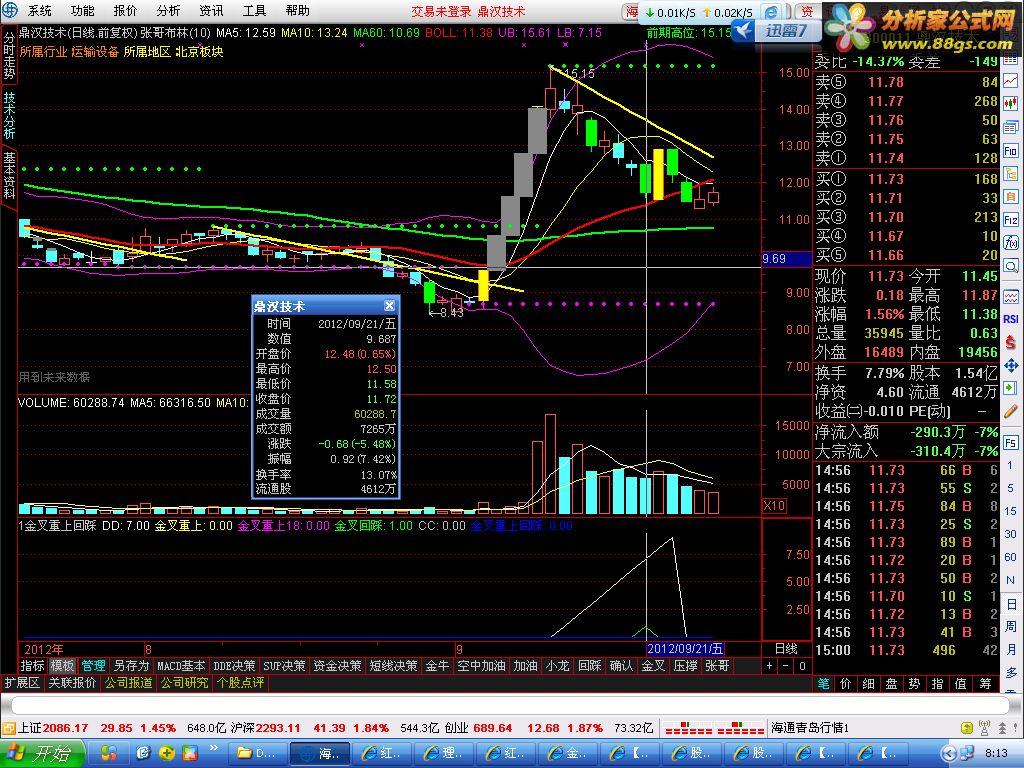Click the green export arrow icon
The image size is (1024, 768).
(x=1010, y=388)
